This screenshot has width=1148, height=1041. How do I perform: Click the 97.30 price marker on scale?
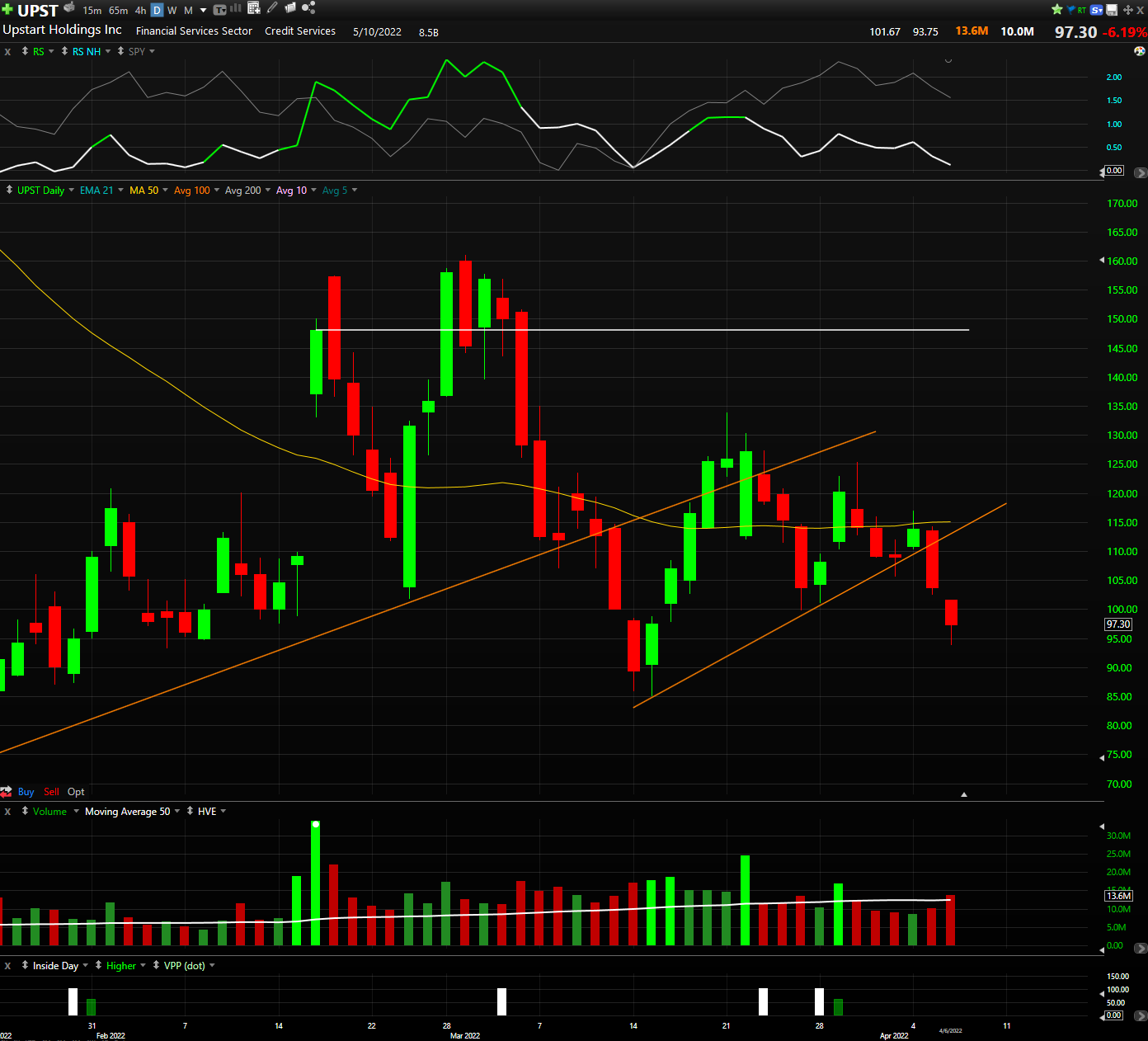click(x=1118, y=624)
